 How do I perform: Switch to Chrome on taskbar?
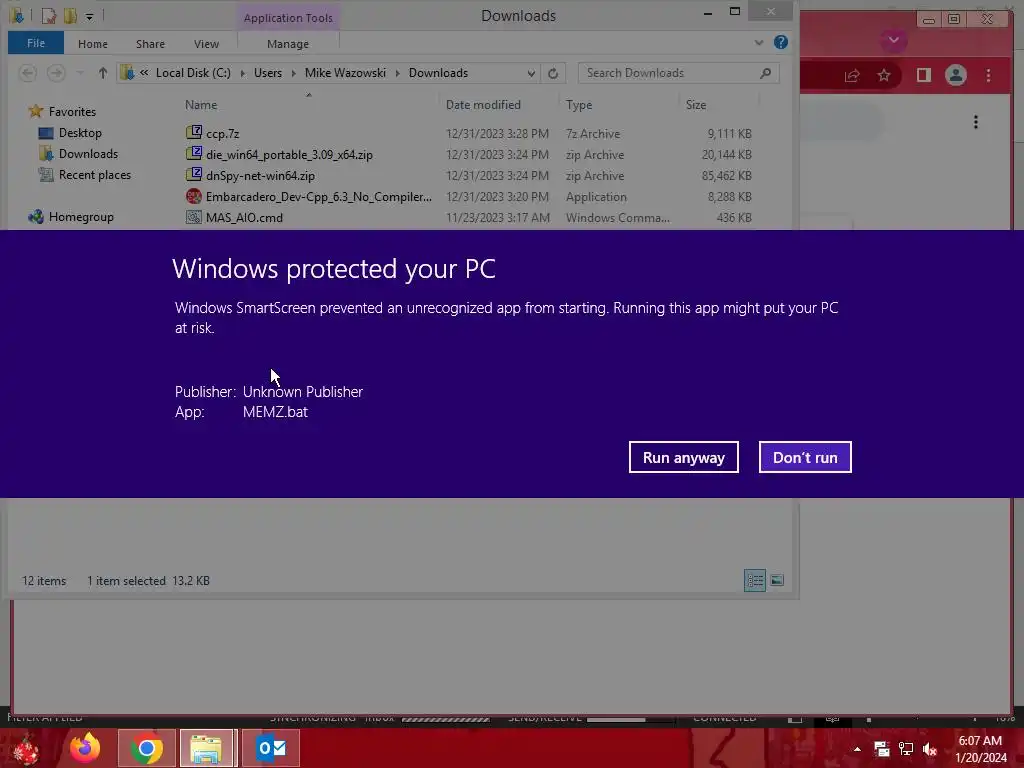[x=146, y=748]
